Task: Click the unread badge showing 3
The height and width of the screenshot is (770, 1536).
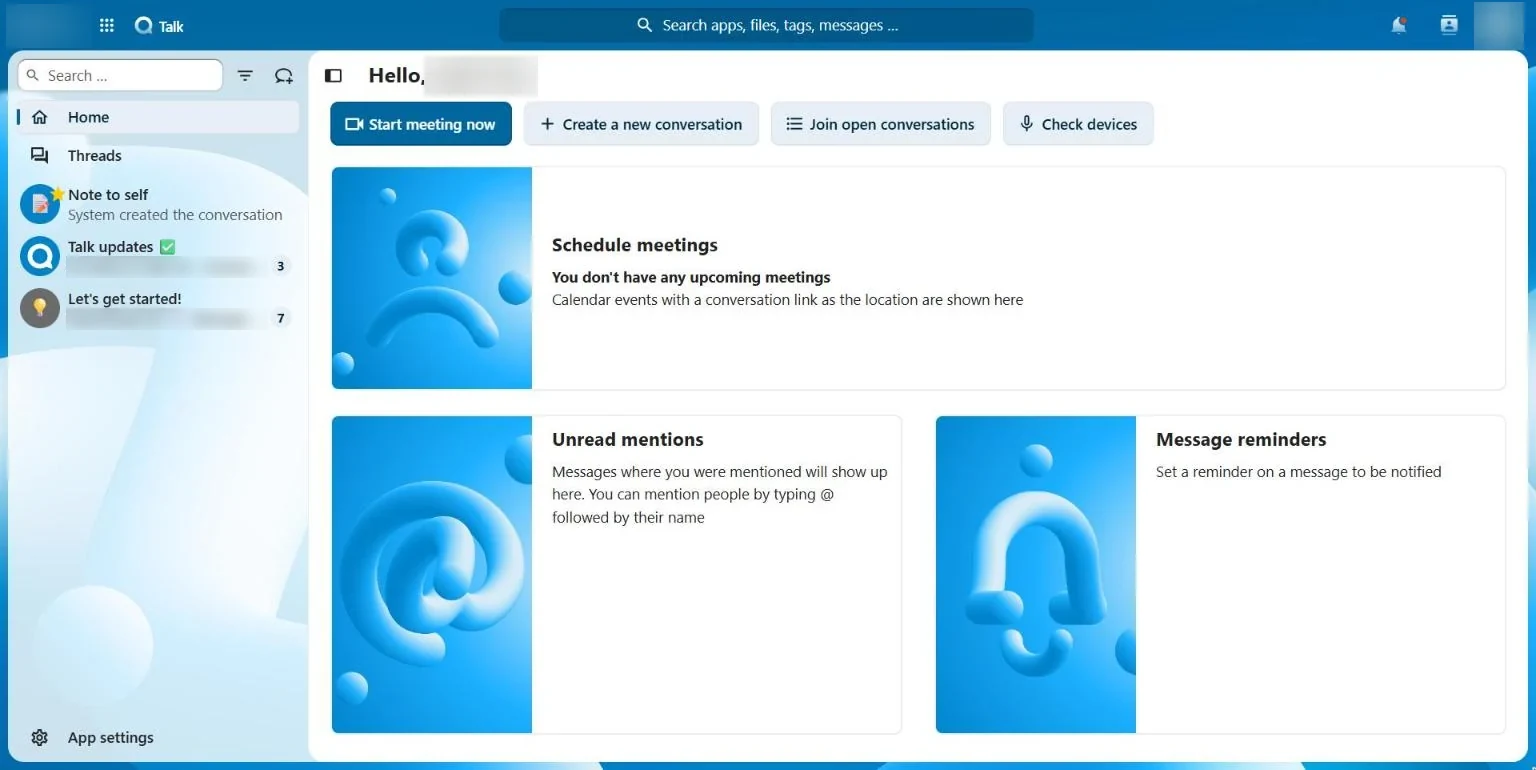Action: (x=281, y=266)
